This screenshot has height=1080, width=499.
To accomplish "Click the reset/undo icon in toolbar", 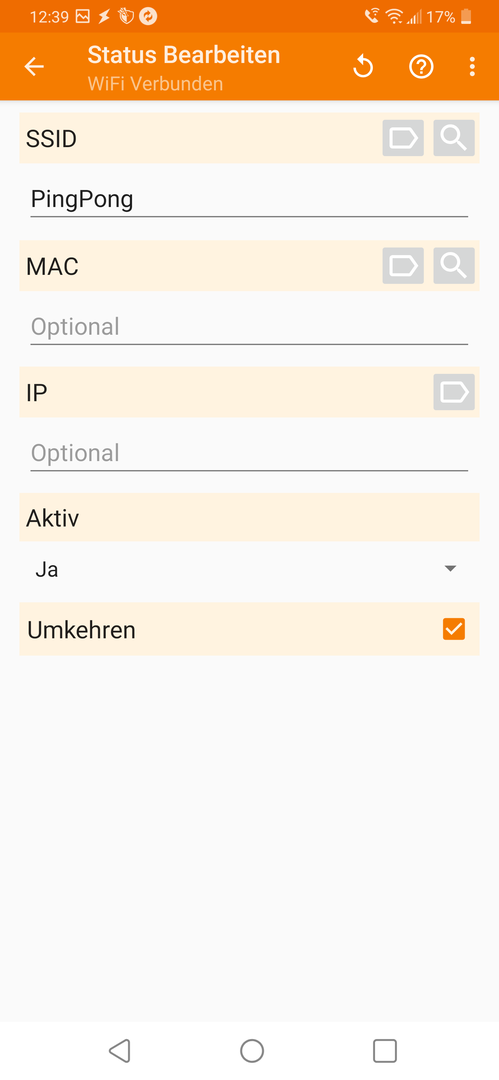I will (x=363, y=67).
